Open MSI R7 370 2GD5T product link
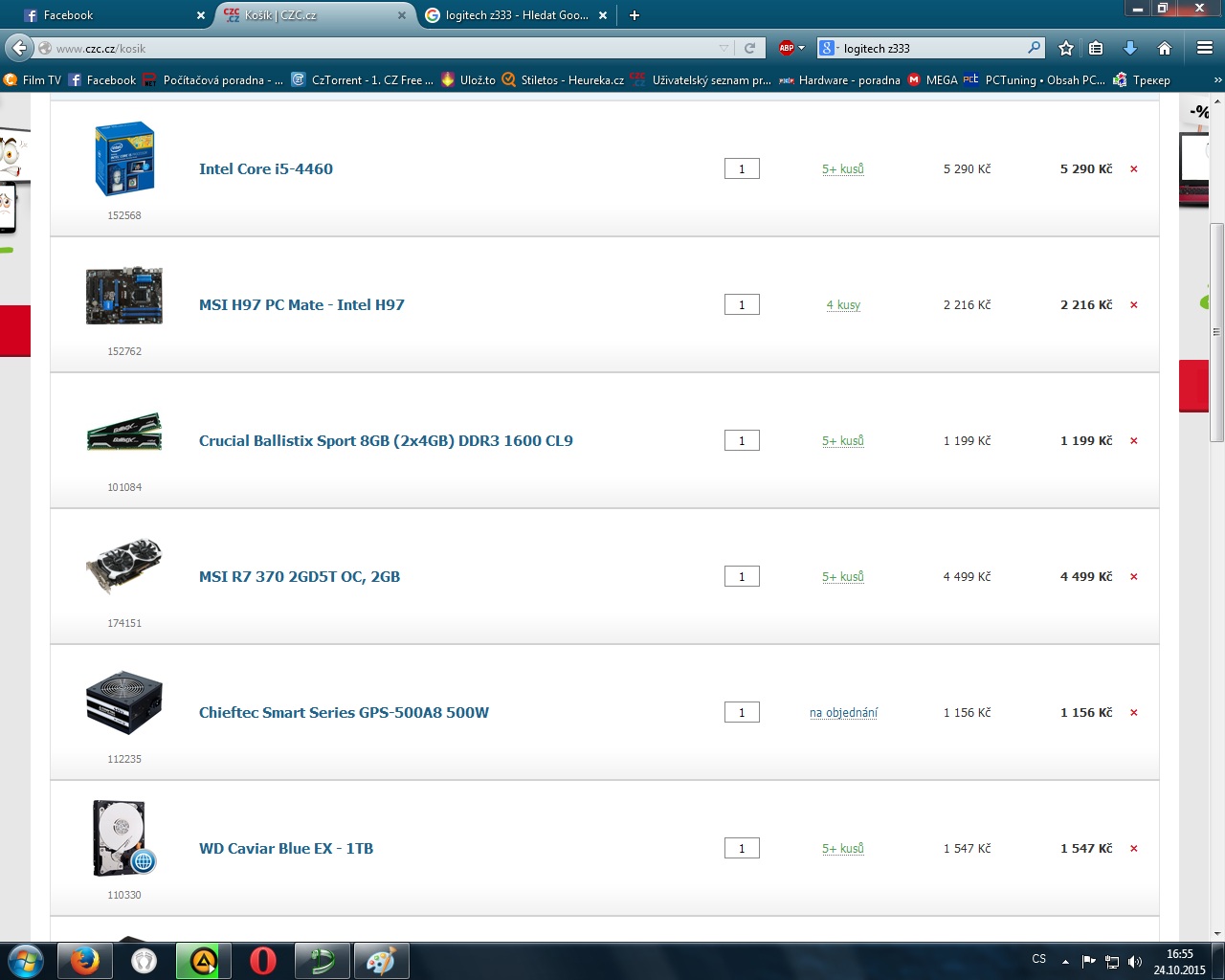The height and width of the screenshot is (980, 1225). pyautogui.click(x=300, y=577)
